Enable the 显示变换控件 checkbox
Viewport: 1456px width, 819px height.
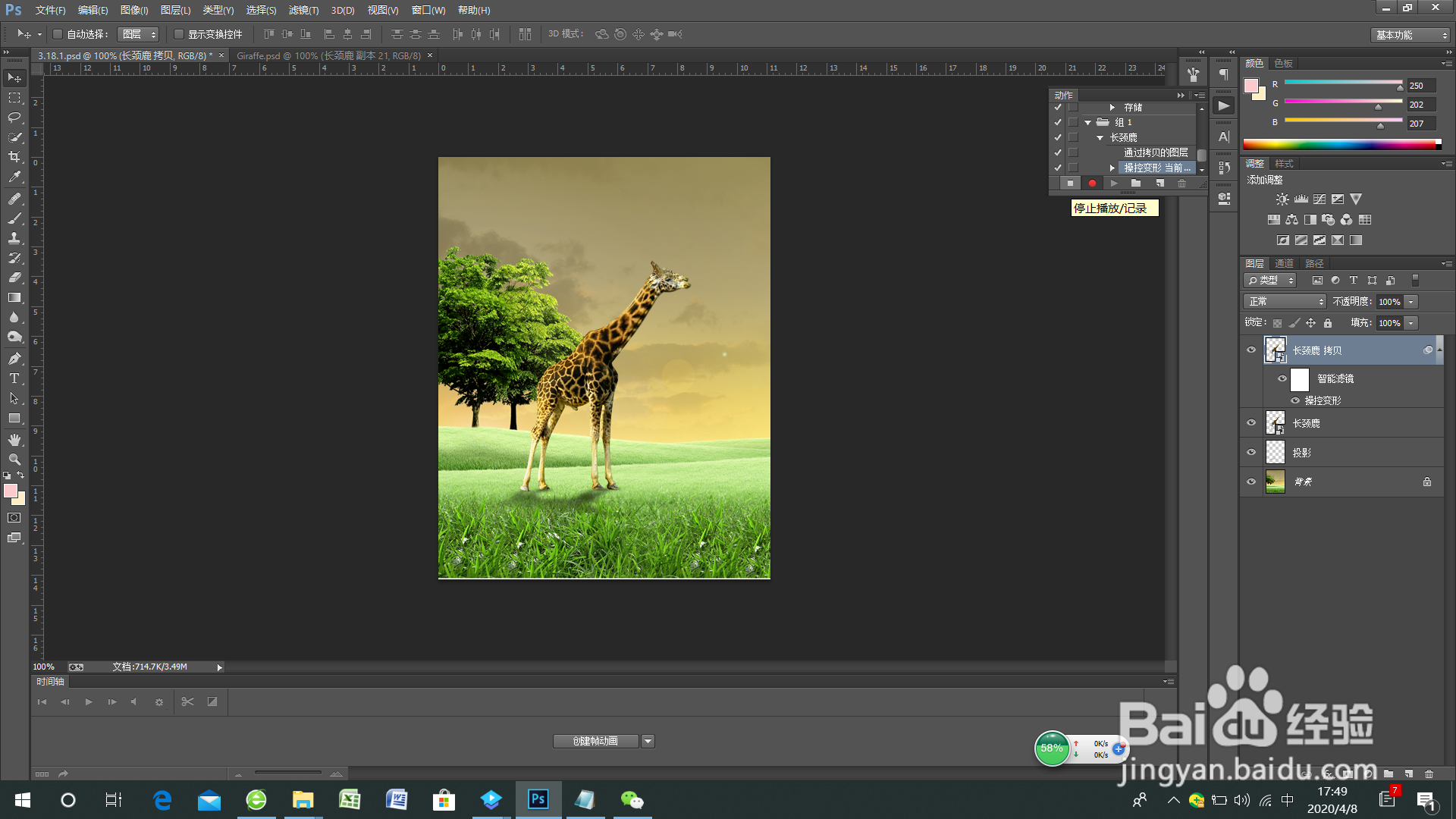click(179, 34)
